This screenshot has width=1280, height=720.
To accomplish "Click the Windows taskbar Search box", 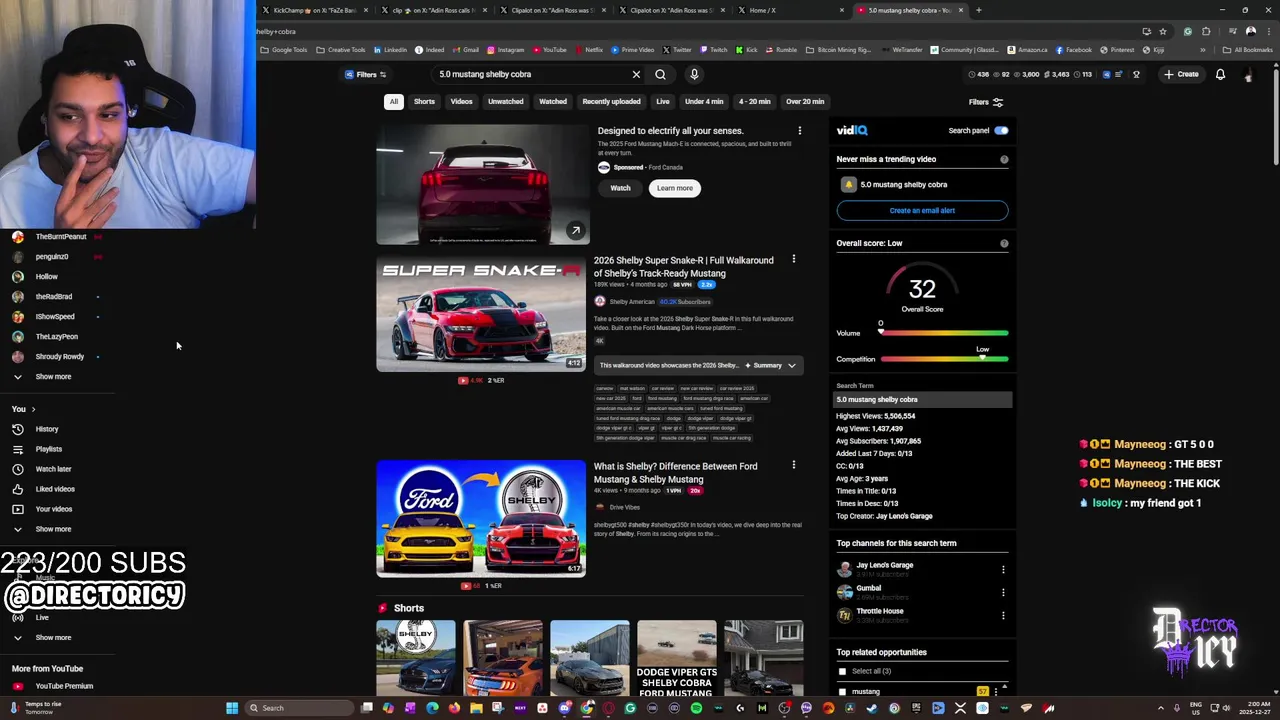I will pos(300,708).
